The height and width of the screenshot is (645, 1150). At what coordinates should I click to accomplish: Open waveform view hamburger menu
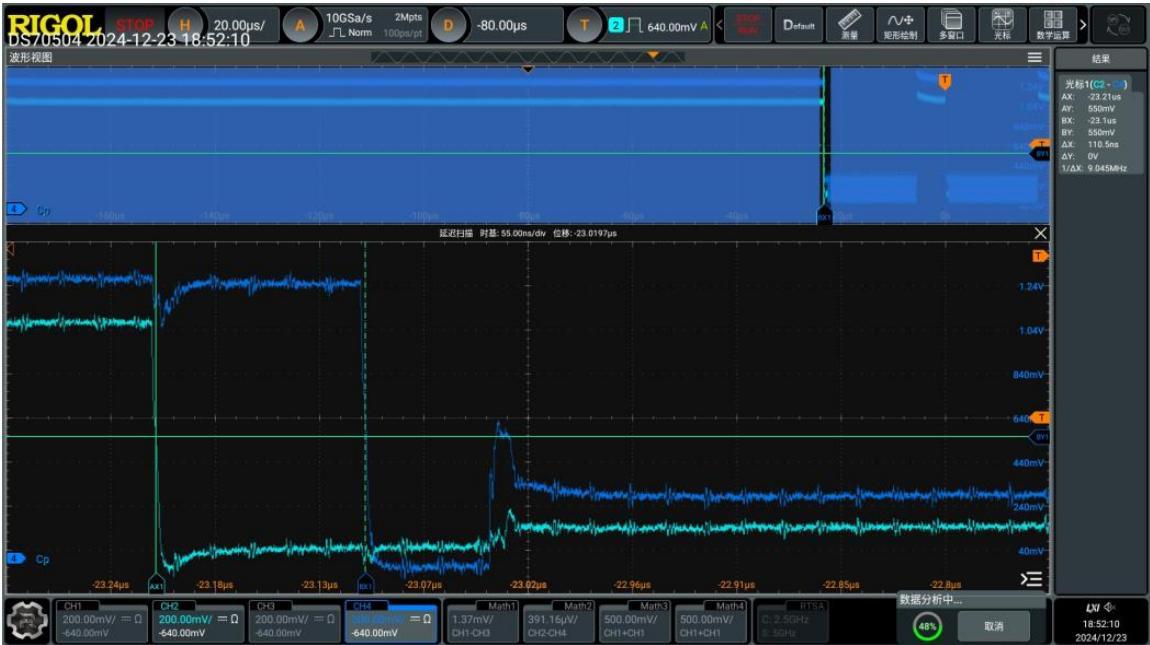click(1035, 57)
